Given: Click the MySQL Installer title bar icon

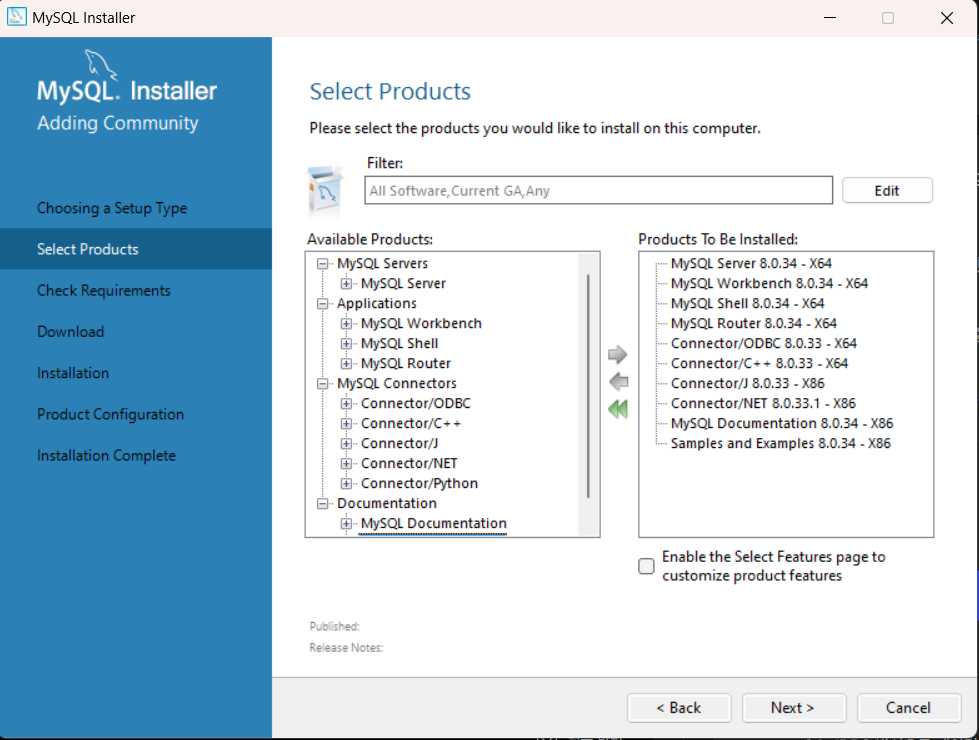Looking at the screenshot, I should pyautogui.click(x=16, y=17).
